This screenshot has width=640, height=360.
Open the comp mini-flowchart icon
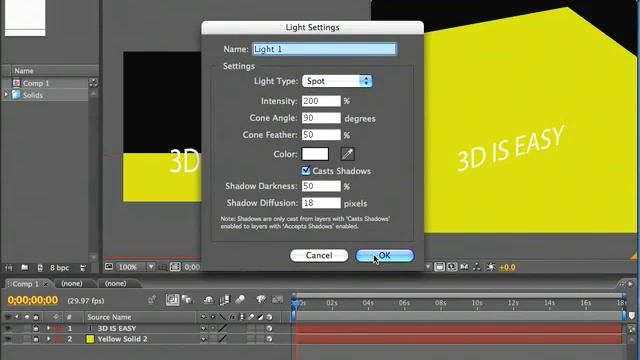[x=152, y=300]
